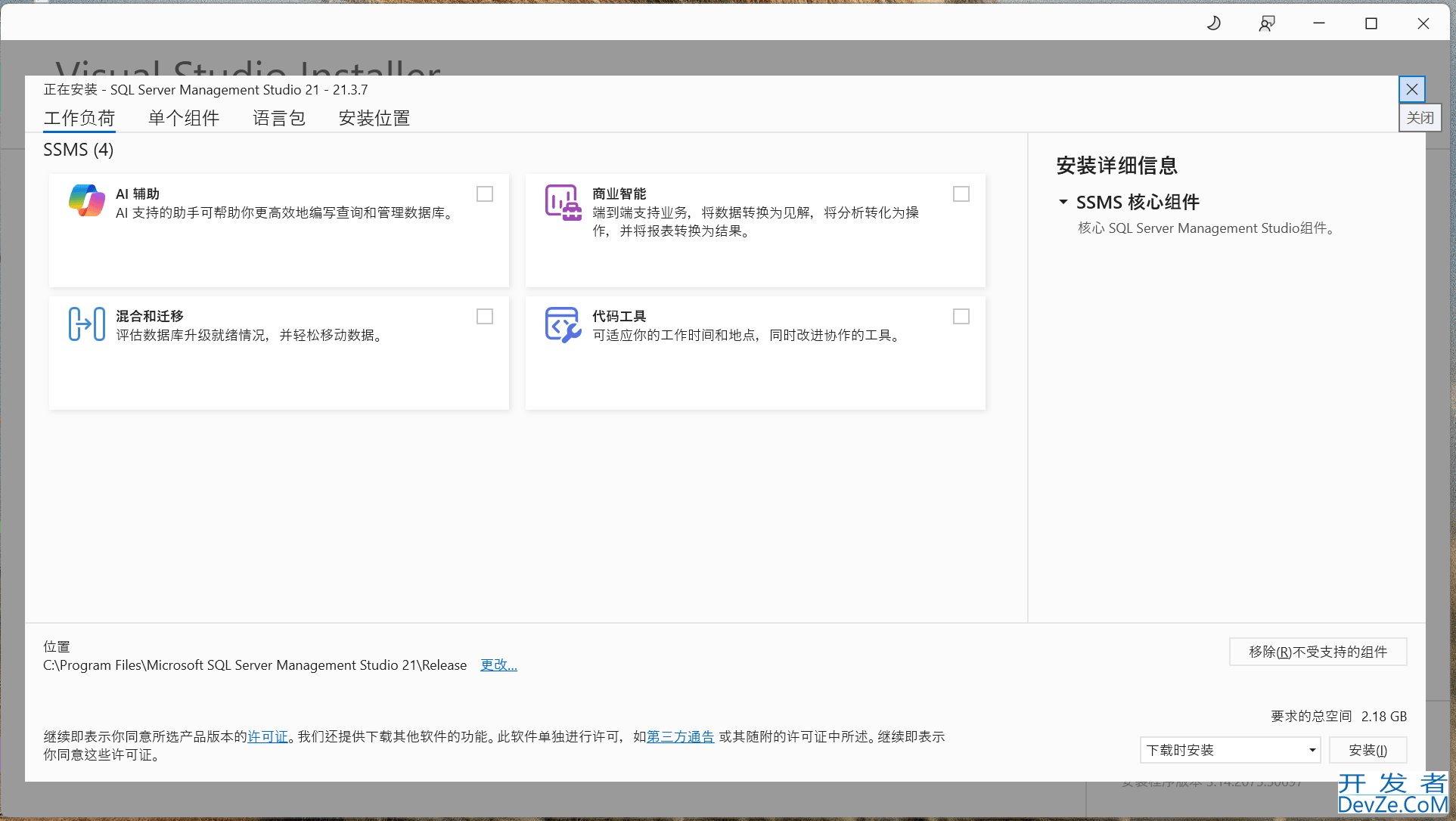The height and width of the screenshot is (821, 1456).
Task: Close the Visual Studio Installer window
Action: 1423,23
